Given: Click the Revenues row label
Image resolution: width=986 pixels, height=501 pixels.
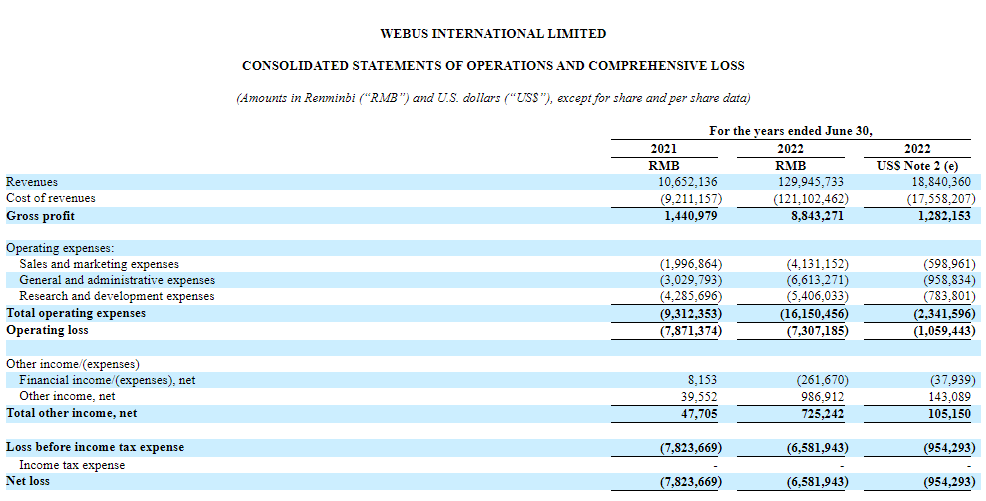Looking at the screenshot, I should tap(32, 182).
